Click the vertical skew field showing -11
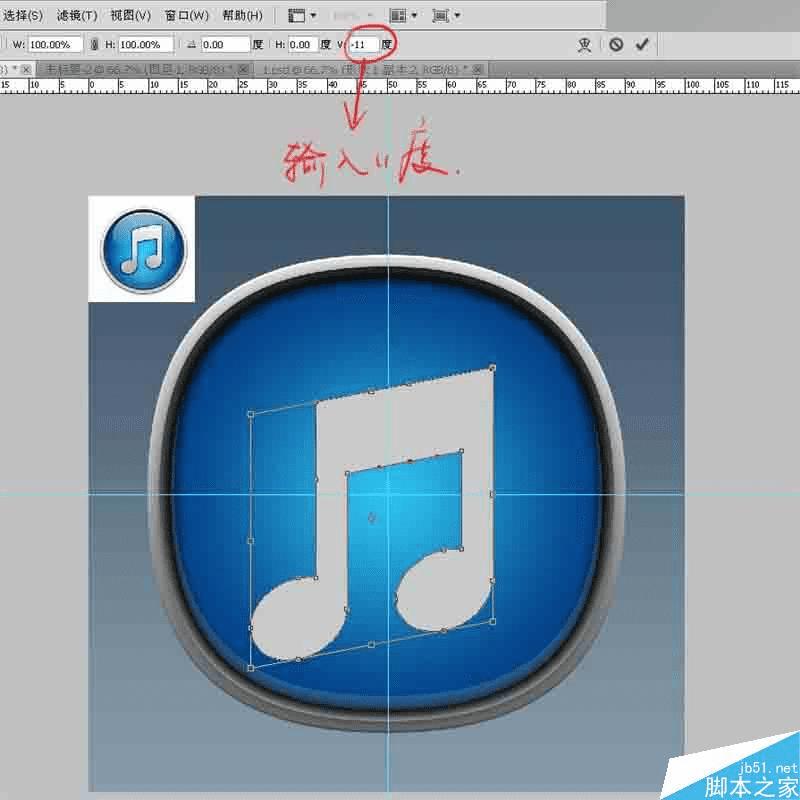The width and height of the screenshot is (800, 800). (x=366, y=44)
